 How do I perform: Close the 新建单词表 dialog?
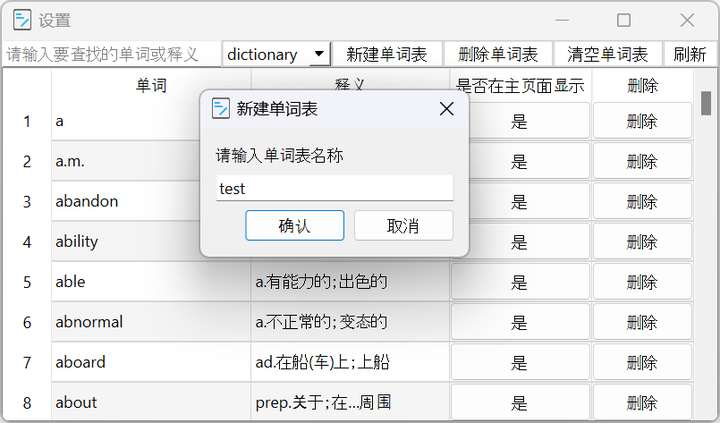pyautogui.click(x=447, y=109)
